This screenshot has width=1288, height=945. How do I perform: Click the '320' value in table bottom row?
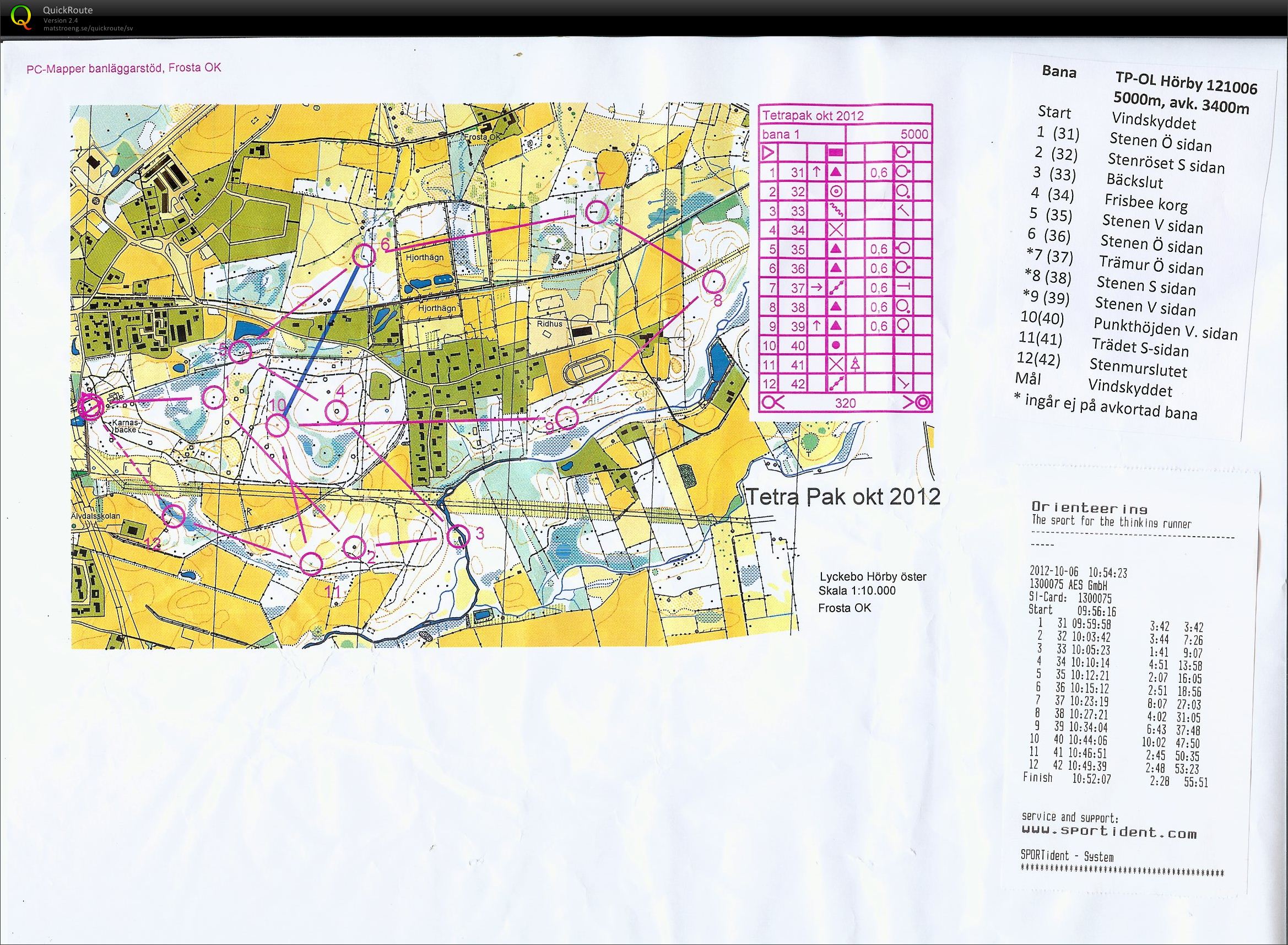(x=845, y=403)
